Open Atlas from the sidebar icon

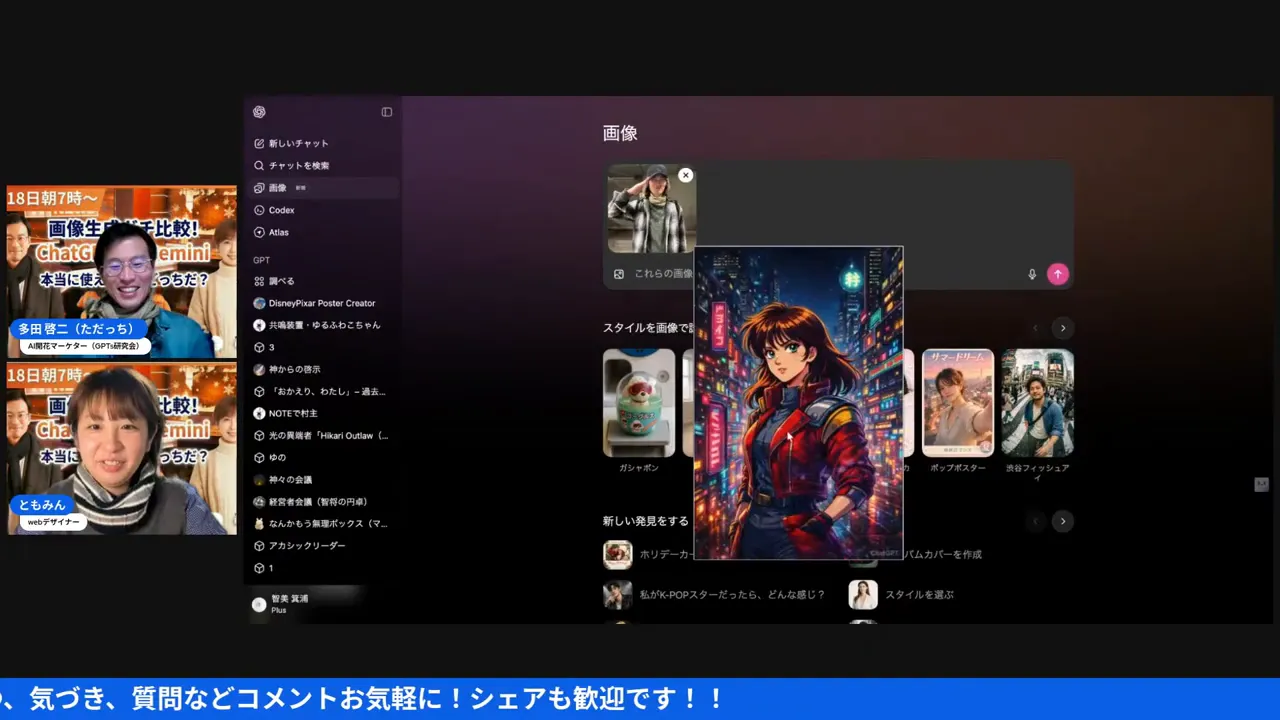point(259,232)
